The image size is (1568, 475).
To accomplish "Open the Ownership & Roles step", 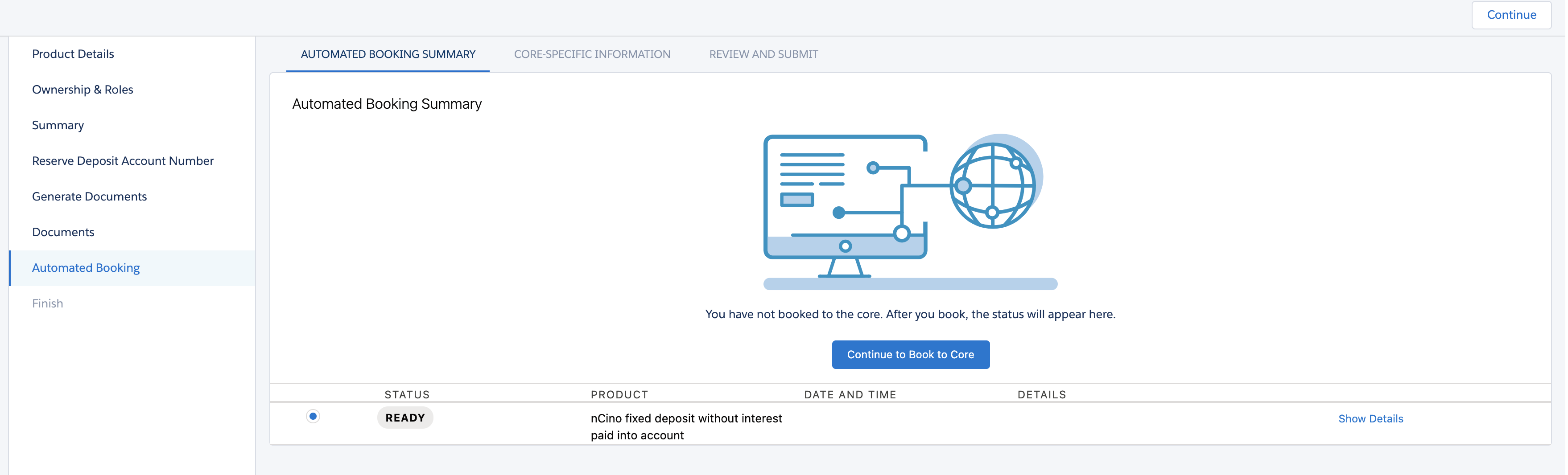I will click(x=83, y=90).
